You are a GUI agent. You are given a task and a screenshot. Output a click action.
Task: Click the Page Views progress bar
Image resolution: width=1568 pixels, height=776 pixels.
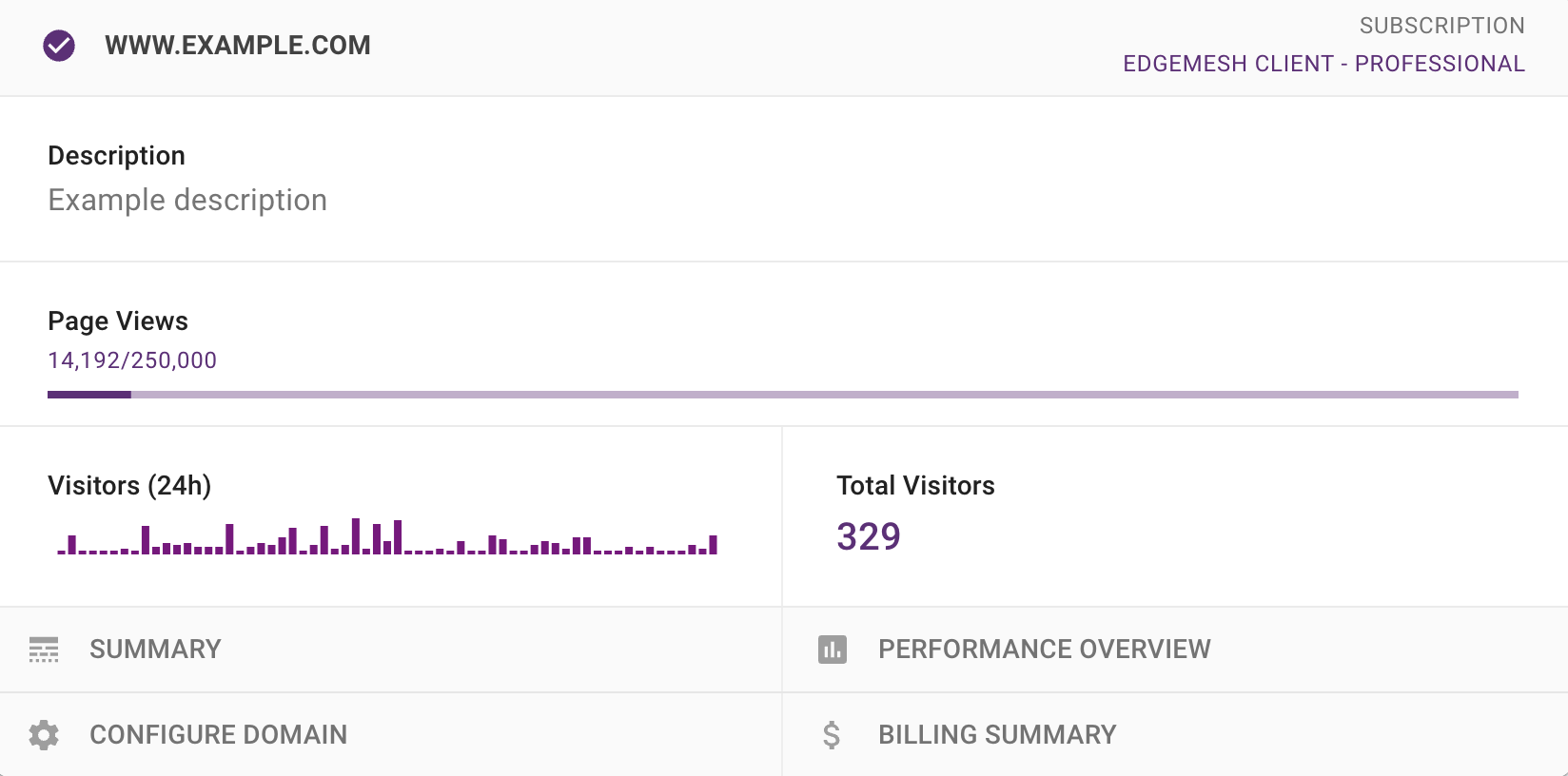(783, 395)
